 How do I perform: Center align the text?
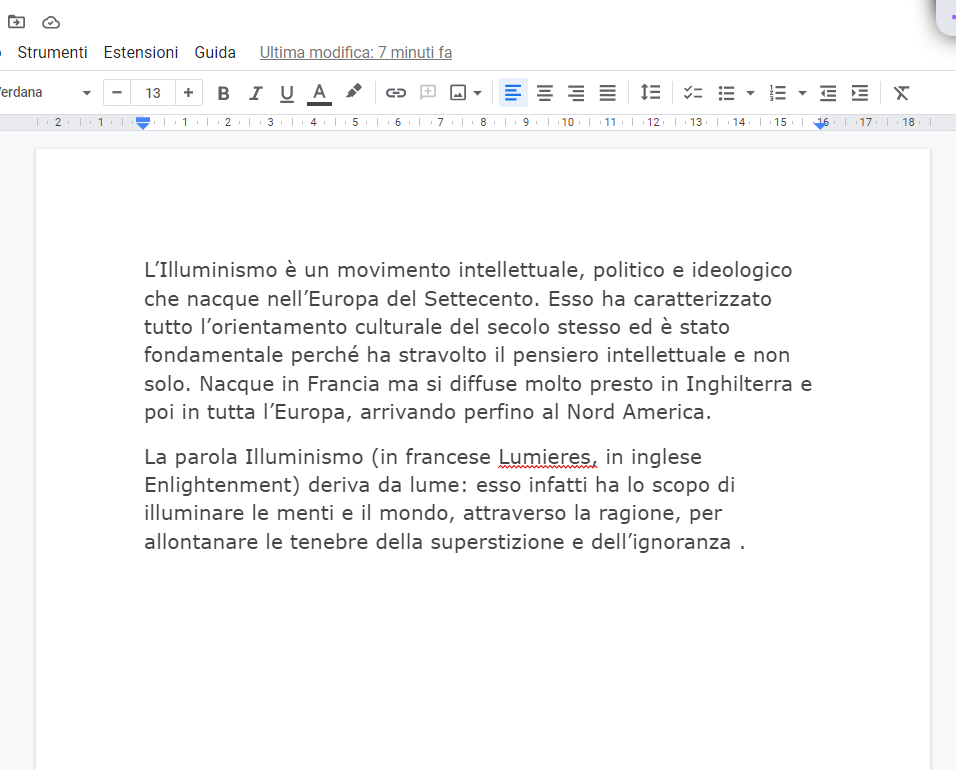[x=545, y=93]
